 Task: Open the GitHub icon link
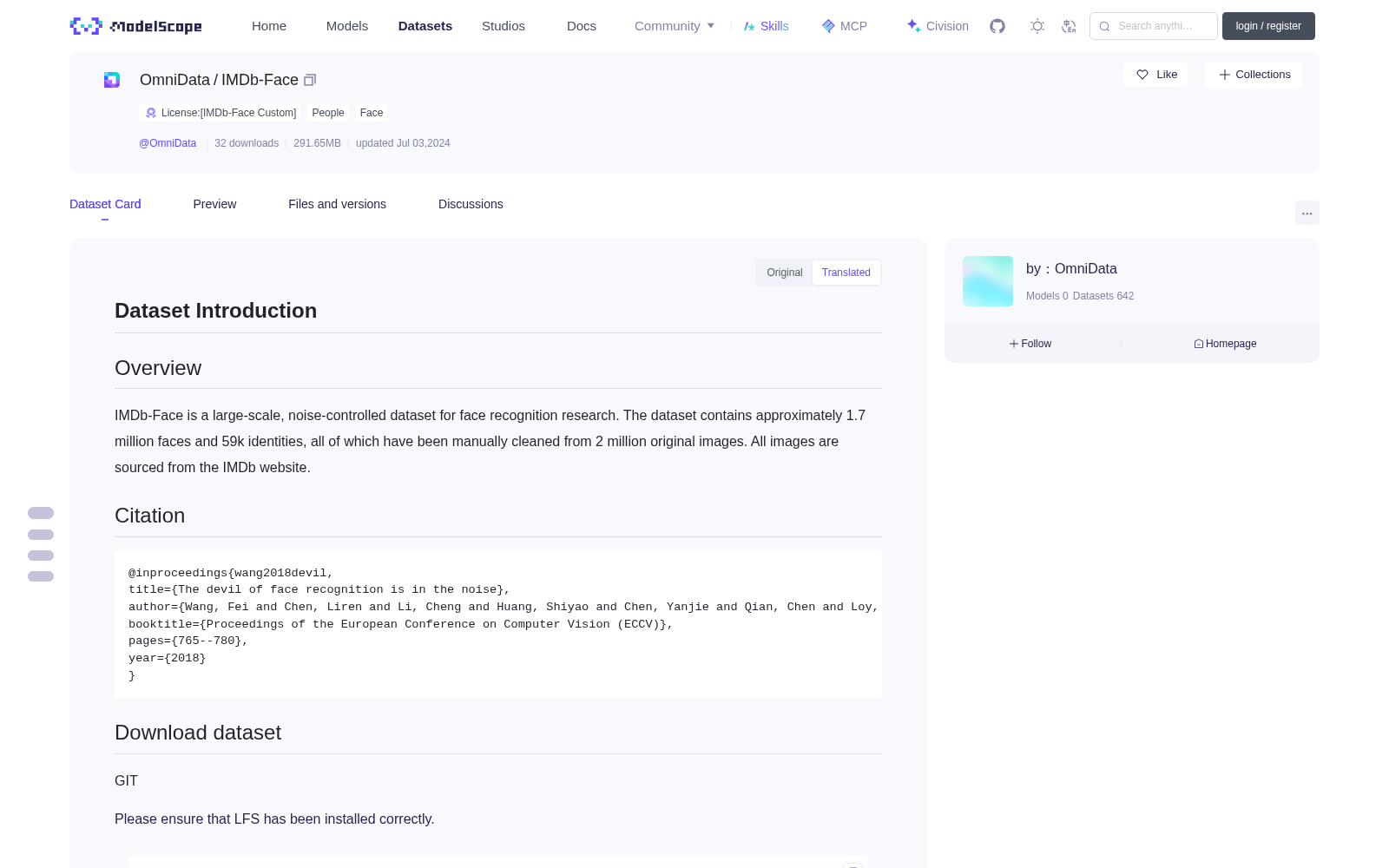pyautogui.click(x=997, y=26)
